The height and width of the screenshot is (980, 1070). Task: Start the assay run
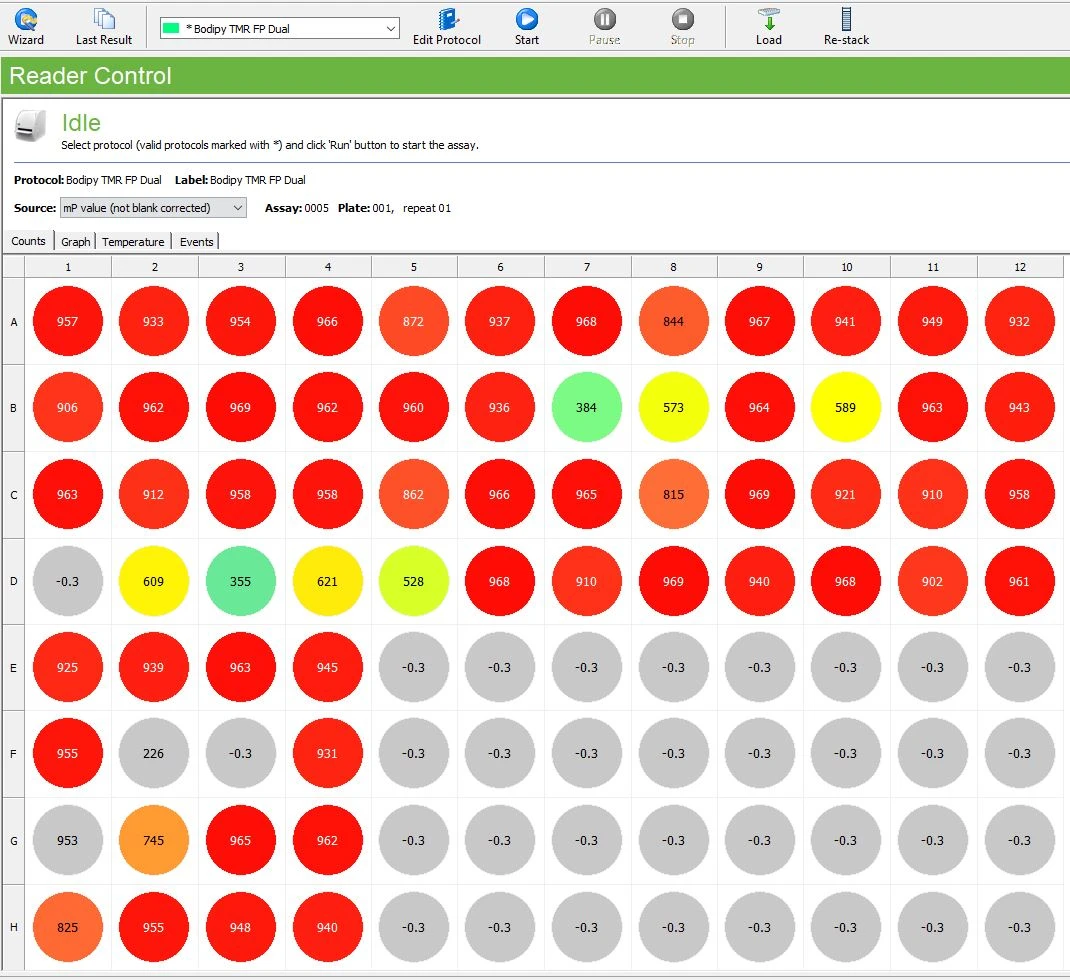tap(527, 26)
